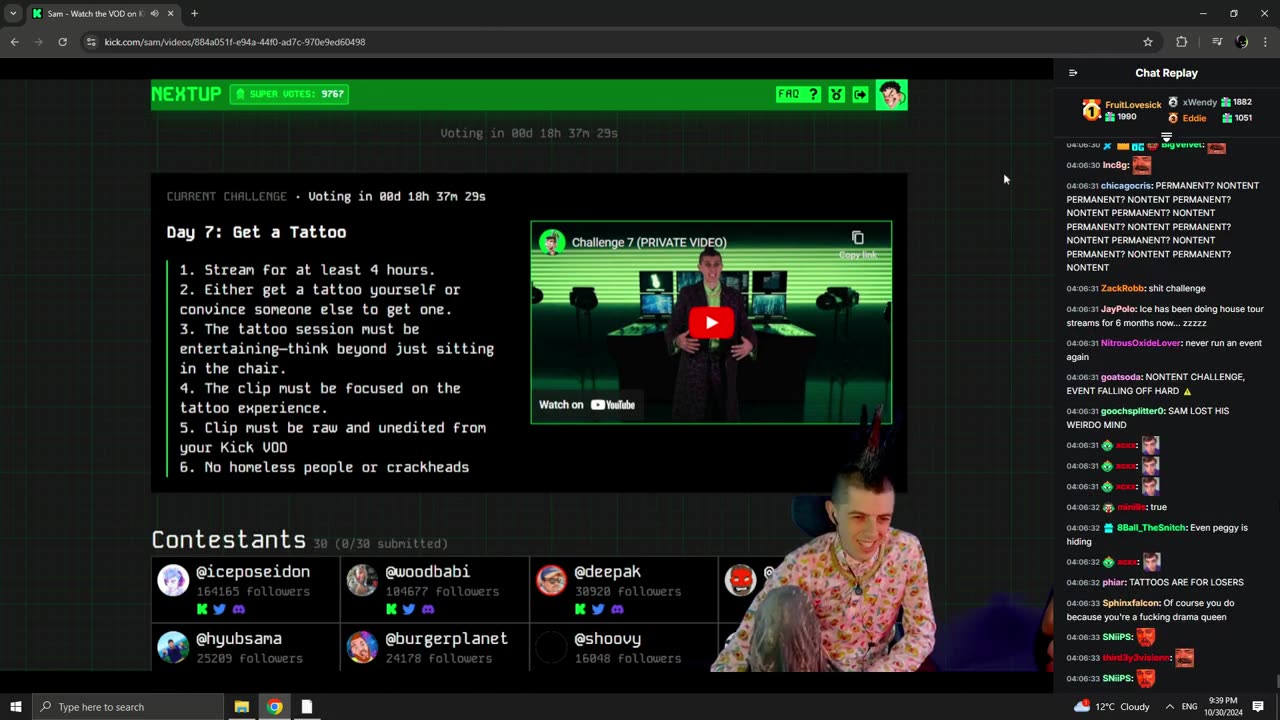Open the tab search dropdown
This screenshot has height=720, width=1280.
13,14
